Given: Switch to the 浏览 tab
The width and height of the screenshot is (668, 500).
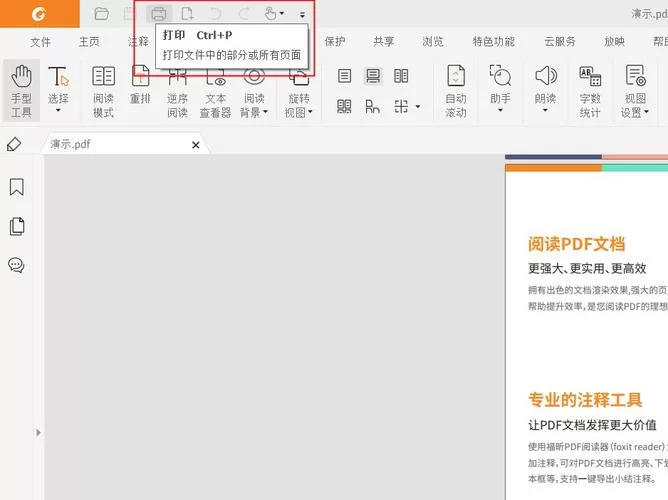Looking at the screenshot, I should click(433, 42).
